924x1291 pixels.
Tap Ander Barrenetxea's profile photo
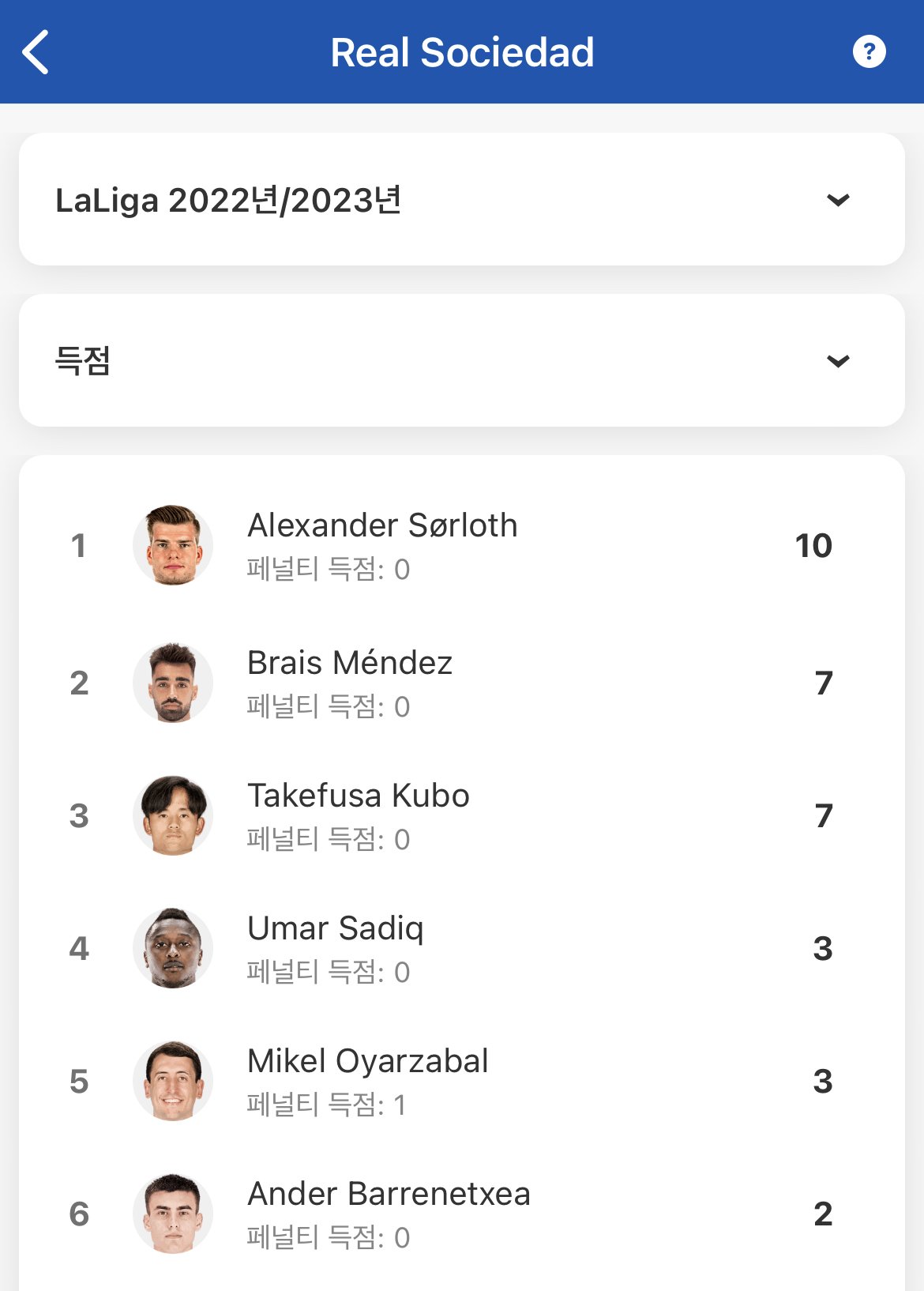pos(173,1214)
